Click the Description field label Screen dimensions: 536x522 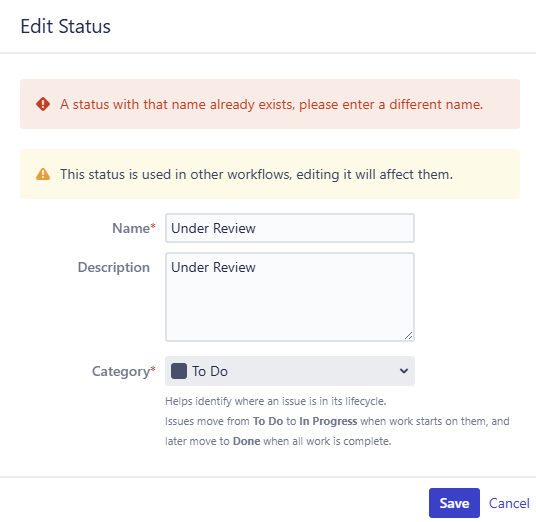pos(113,267)
